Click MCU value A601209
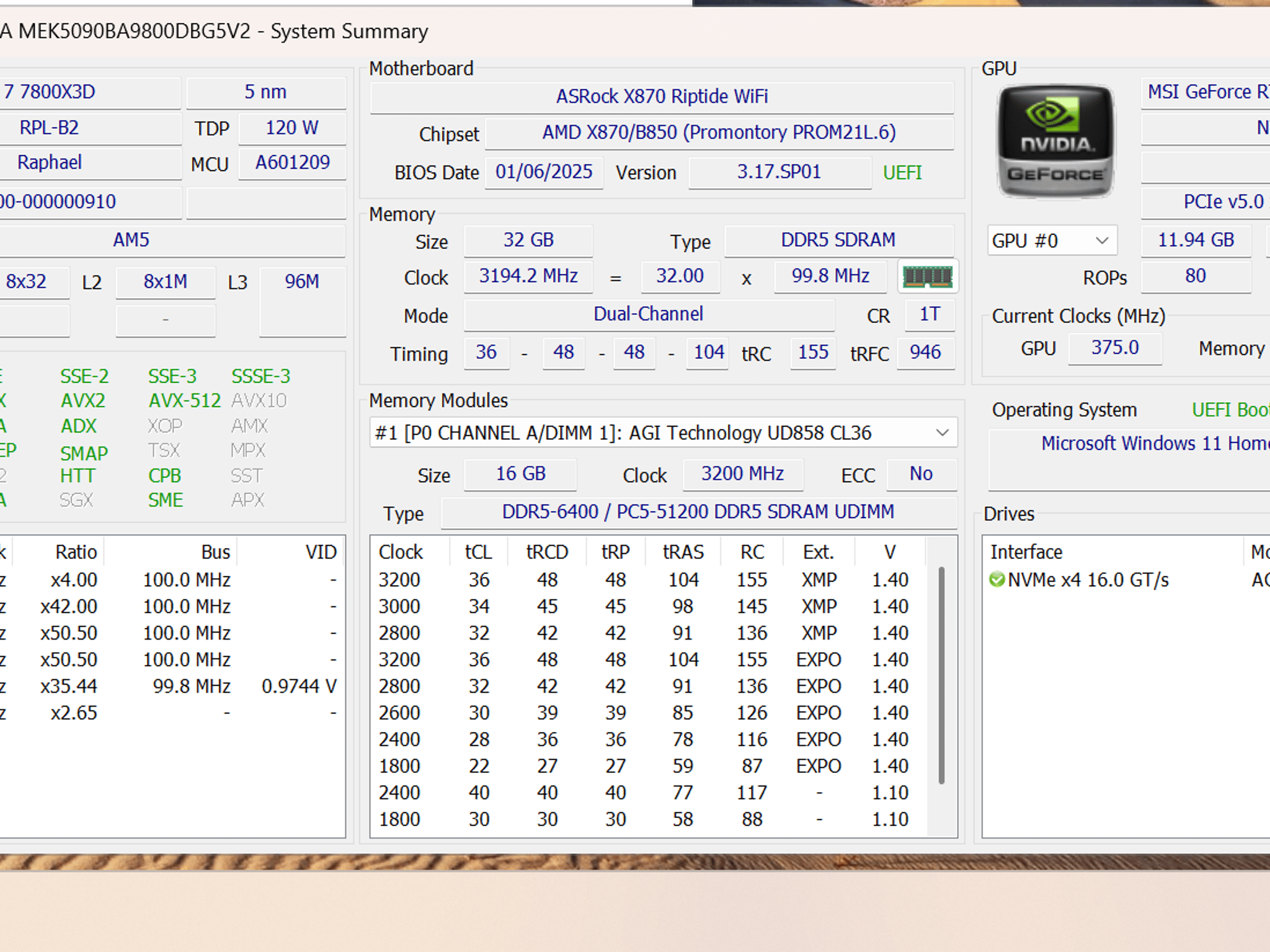The height and width of the screenshot is (952, 1270). click(x=292, y=164)
